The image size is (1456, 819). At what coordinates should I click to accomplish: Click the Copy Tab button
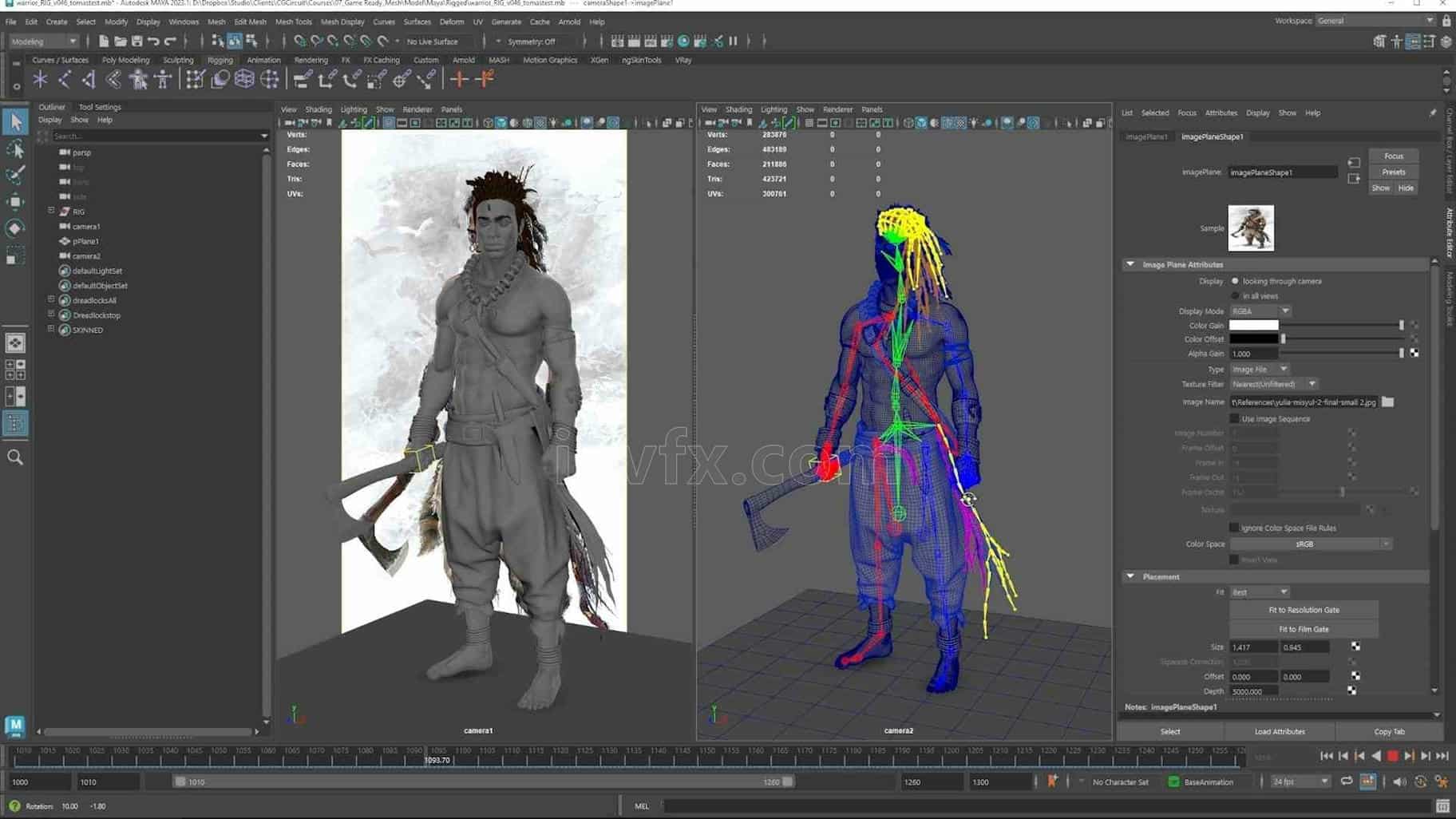(1389, 731)
